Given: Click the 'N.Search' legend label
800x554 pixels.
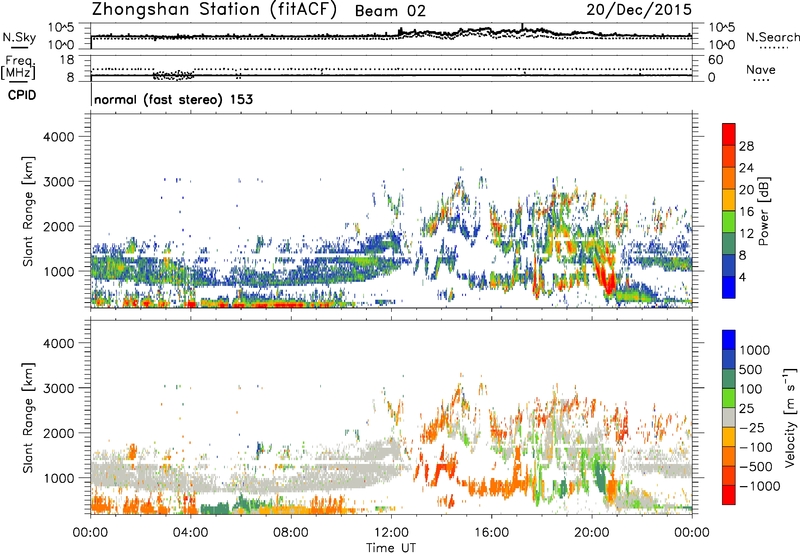Looking at the screenshot, I should click(773, 37).
